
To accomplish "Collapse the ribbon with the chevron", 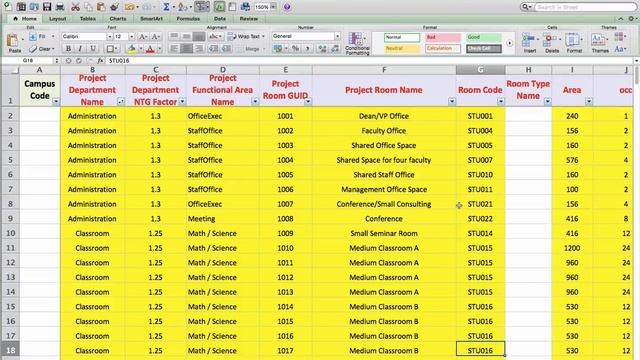I will 620,19.
